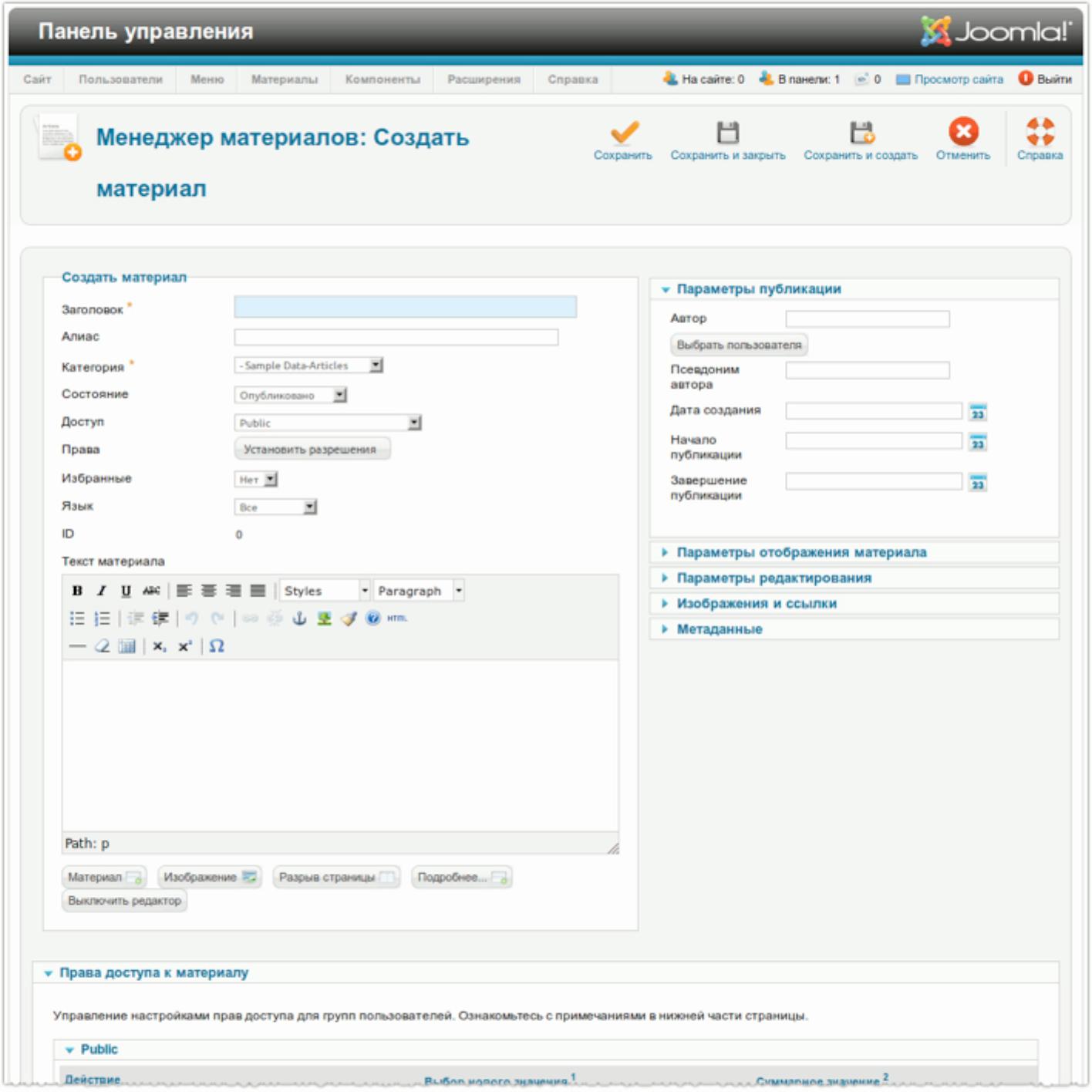Viewport: 1092px width, 1092px height.
Task: Toggle bold formatting in editor
Action: [x=77, y=591]
